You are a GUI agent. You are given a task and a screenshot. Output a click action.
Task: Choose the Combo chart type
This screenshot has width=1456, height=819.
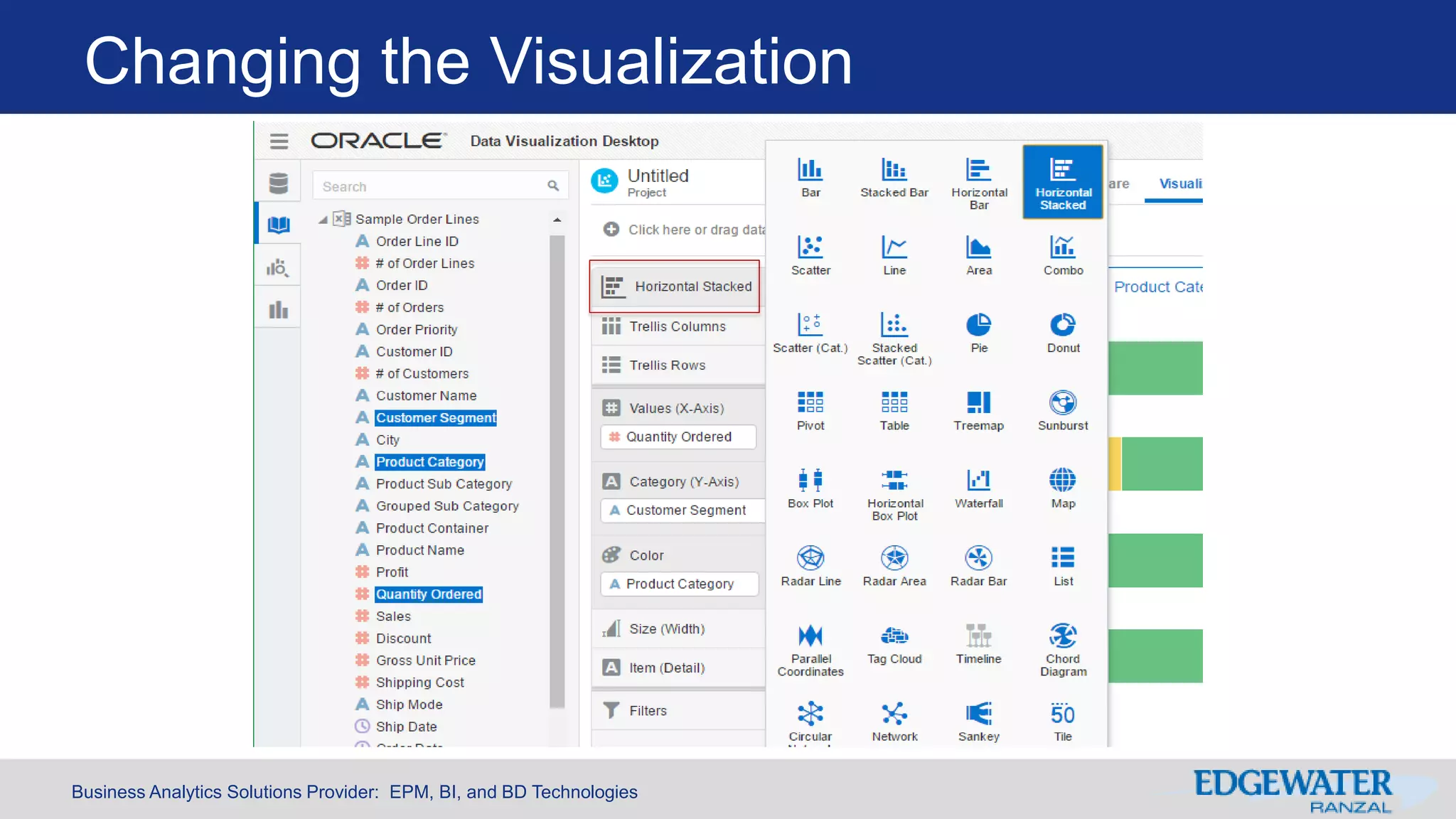click(x=1063, y=255)
